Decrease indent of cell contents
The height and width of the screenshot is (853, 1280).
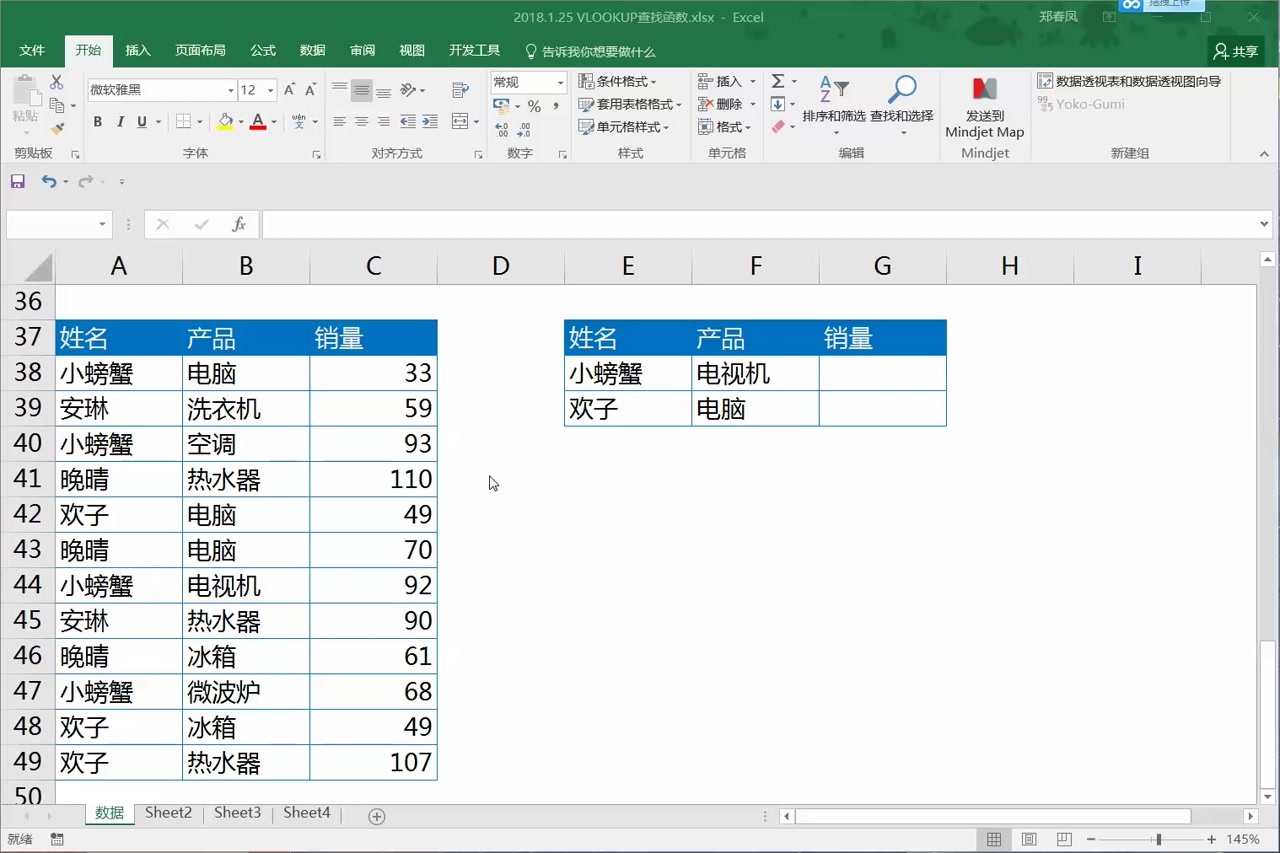pyautogui.click(x=408, y=122)
